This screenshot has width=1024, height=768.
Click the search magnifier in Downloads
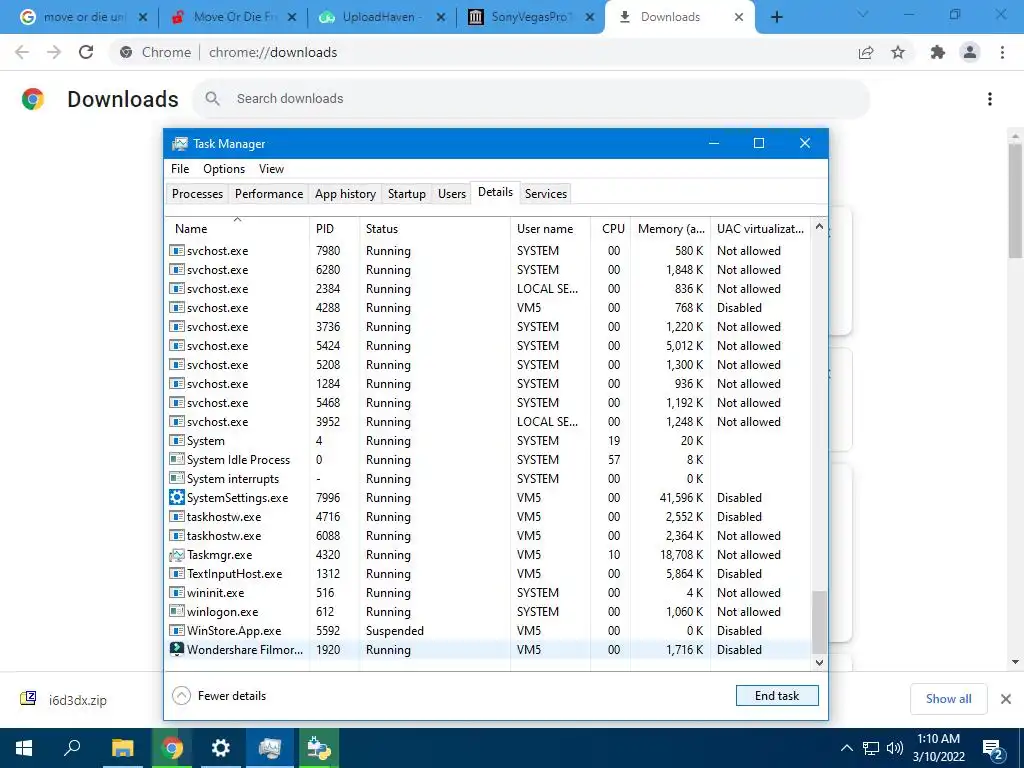(212, 99)
